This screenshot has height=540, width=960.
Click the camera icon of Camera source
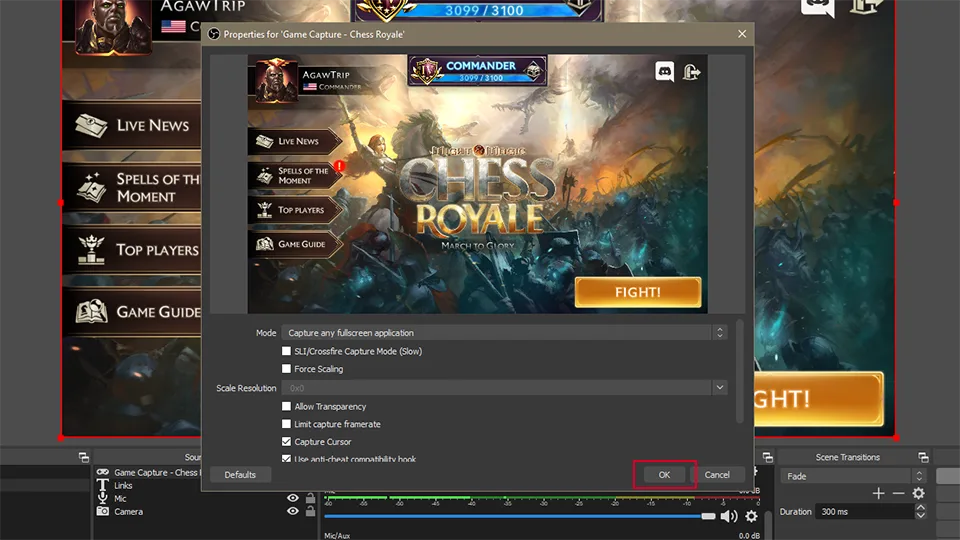click(103, 511)
